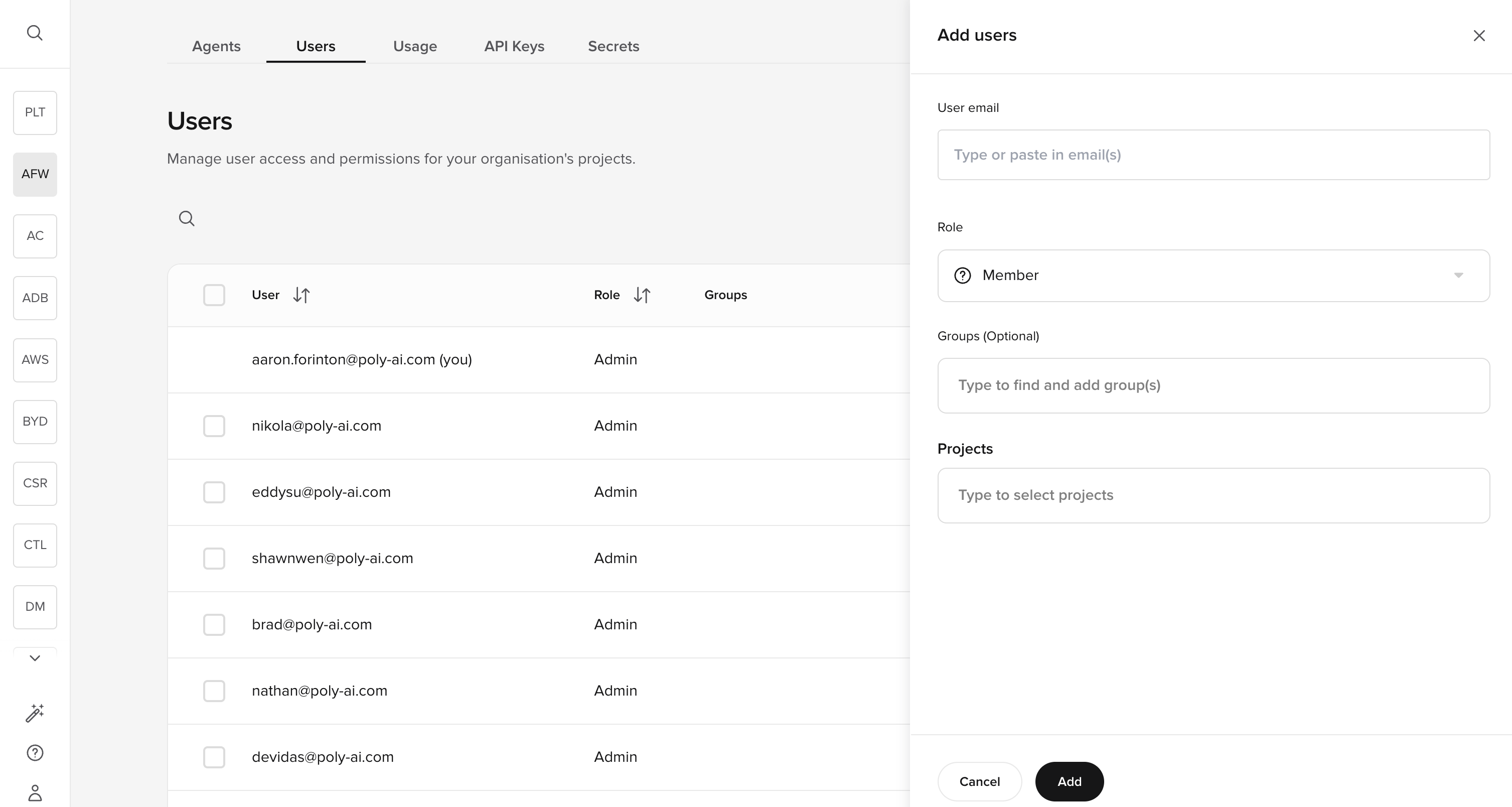The width and height of the screenshot is (1512, 807).
Task: Click the User column header label
Action: (x=265, y=295)
